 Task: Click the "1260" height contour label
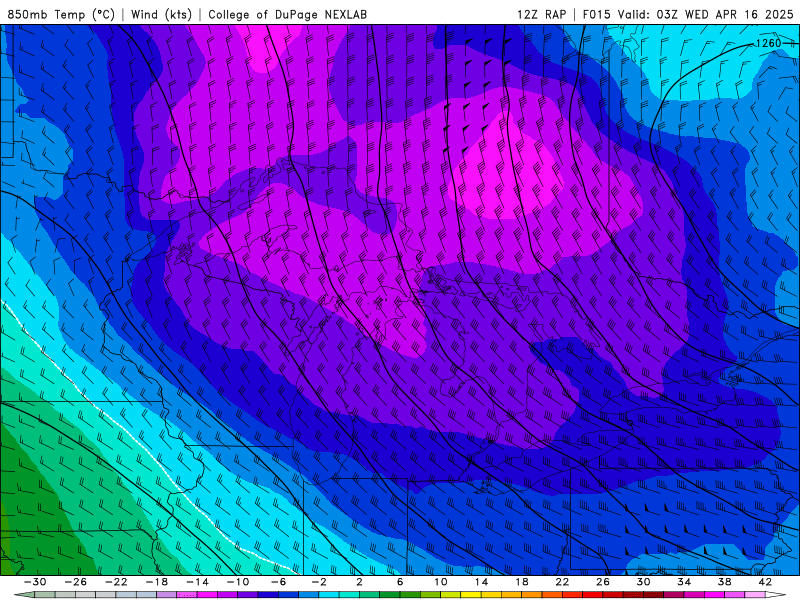coord(768,43)
